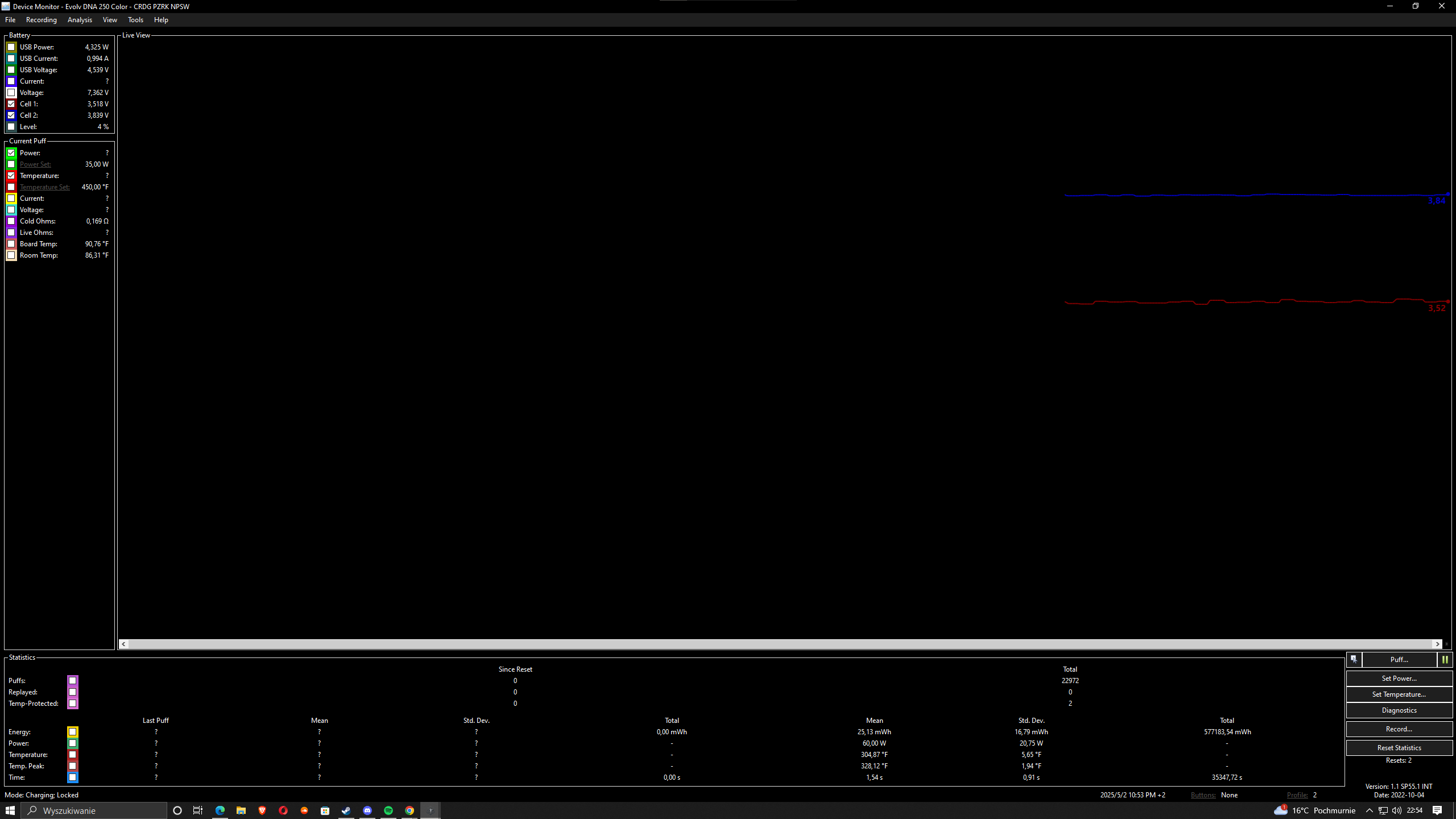Image resolution: width=1456 pixels, height=819 pixels.
Task: Open the volume control in system tray
Action: point(1397,810)
